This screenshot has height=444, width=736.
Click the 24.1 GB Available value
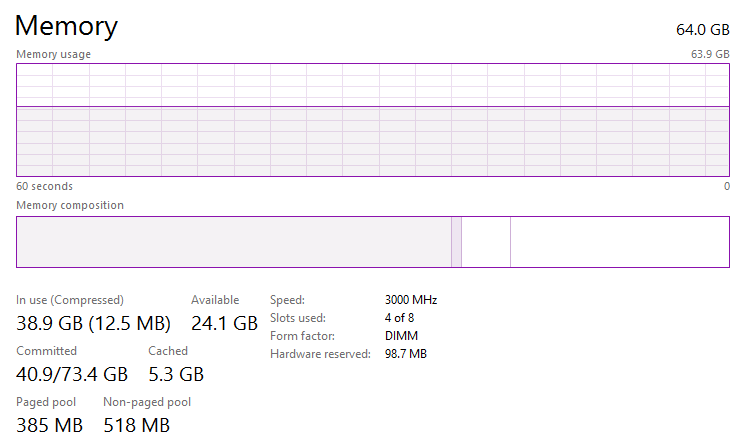click(x=224, y=323)
